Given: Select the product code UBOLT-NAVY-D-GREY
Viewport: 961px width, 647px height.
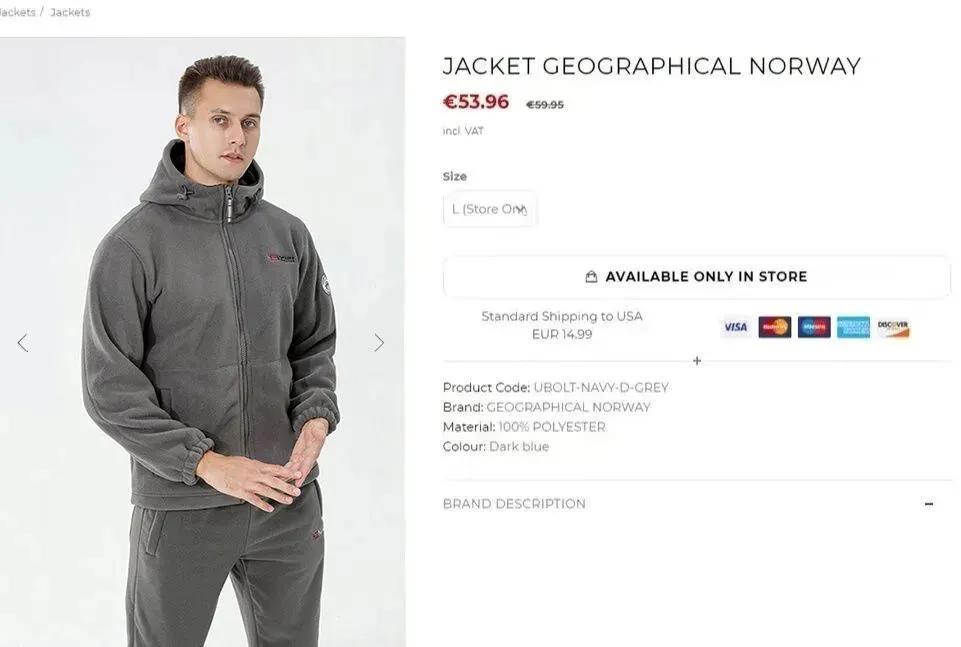Looking at the screenshot, I should 601,387.
